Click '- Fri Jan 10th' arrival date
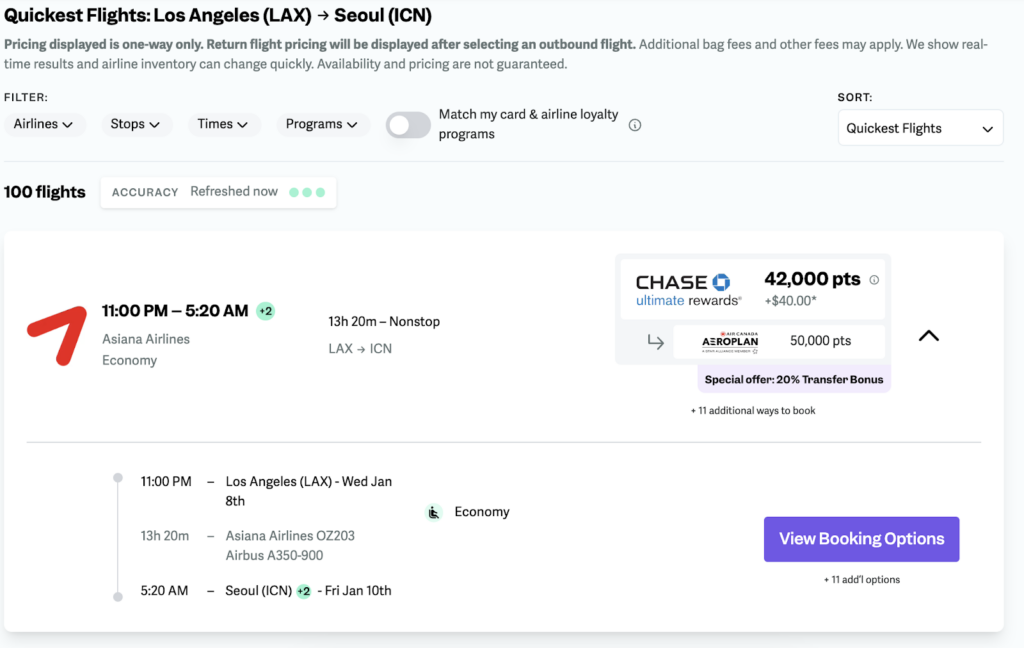Image resolution: width=1024 pixels, height=648 pixels. tap(354, 591)
